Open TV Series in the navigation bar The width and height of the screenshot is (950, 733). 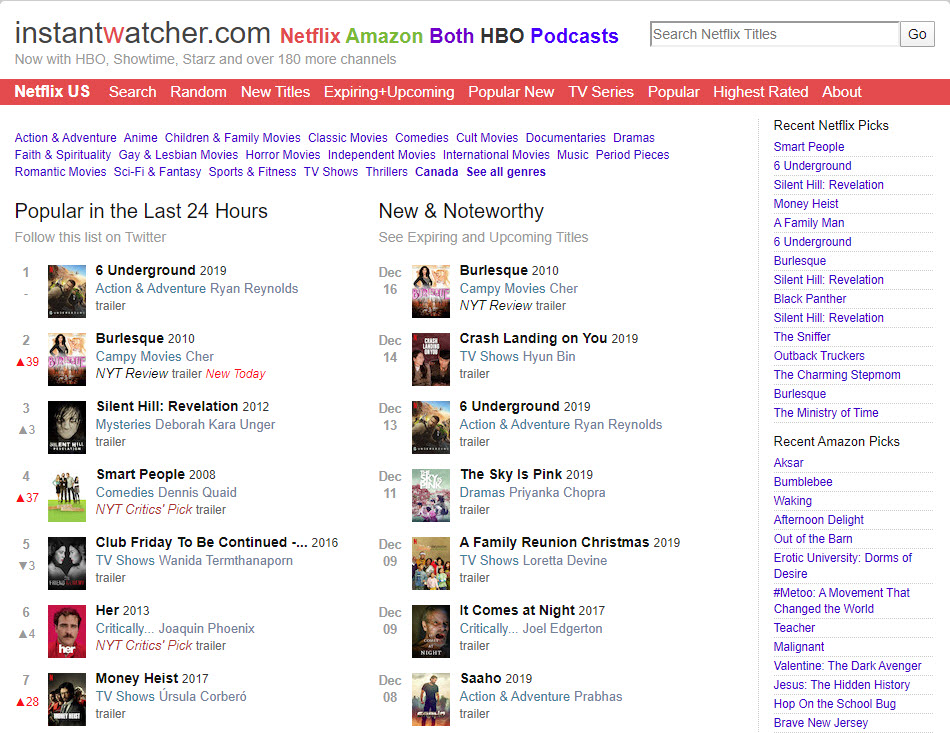600,92
